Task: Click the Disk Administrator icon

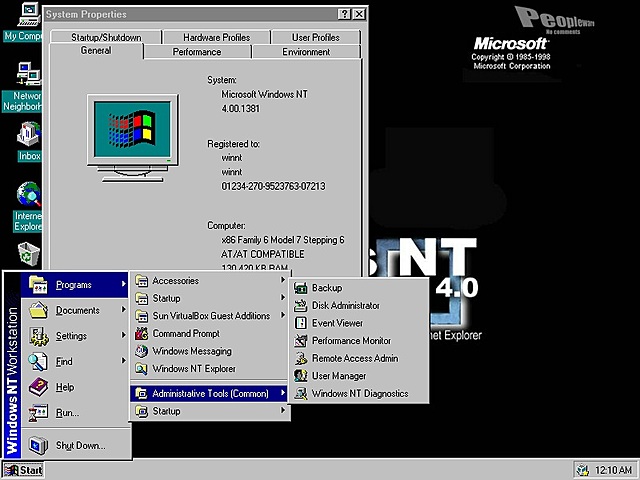Action: [300, 305]
